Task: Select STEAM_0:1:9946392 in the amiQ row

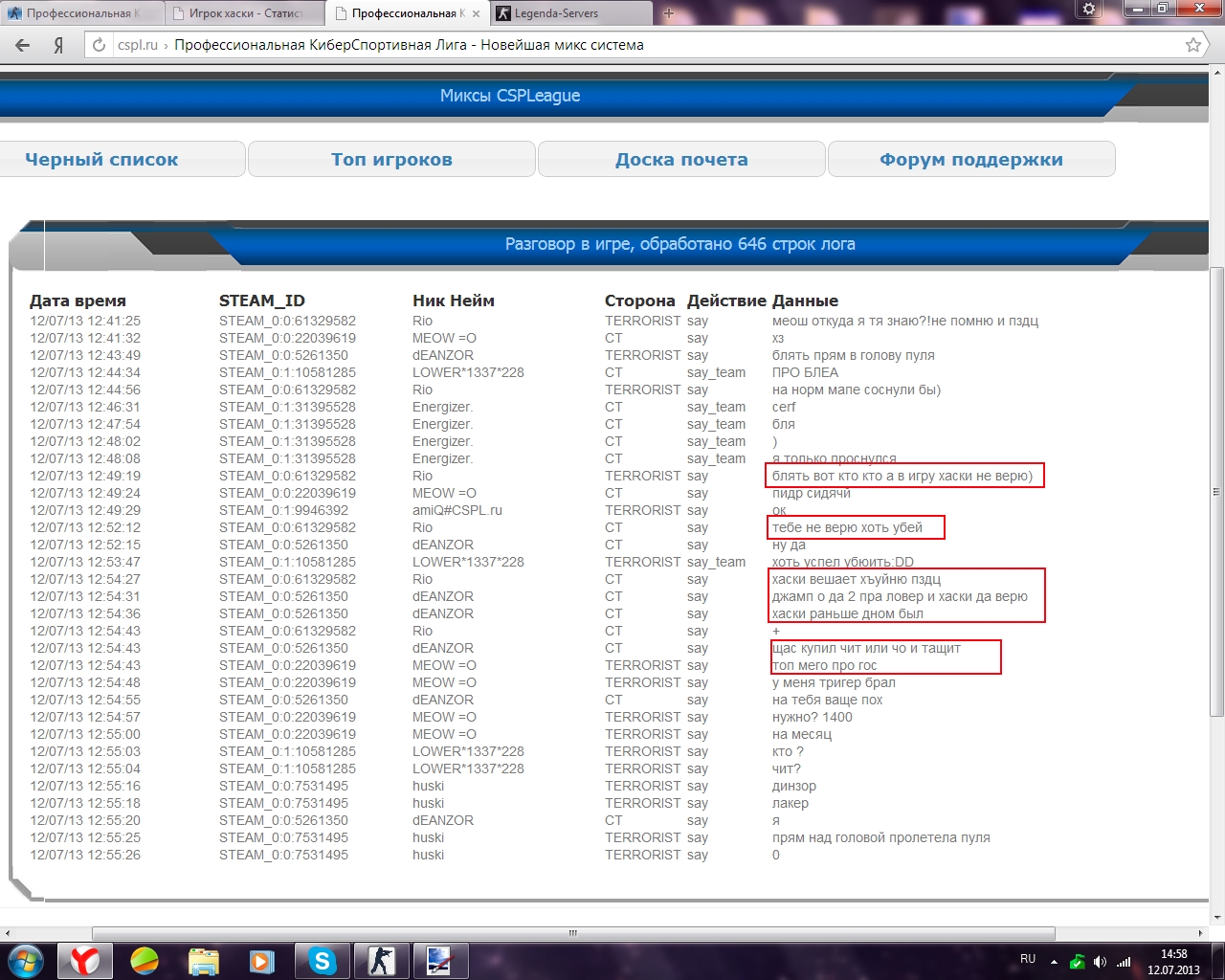Action: click(283, 510)
